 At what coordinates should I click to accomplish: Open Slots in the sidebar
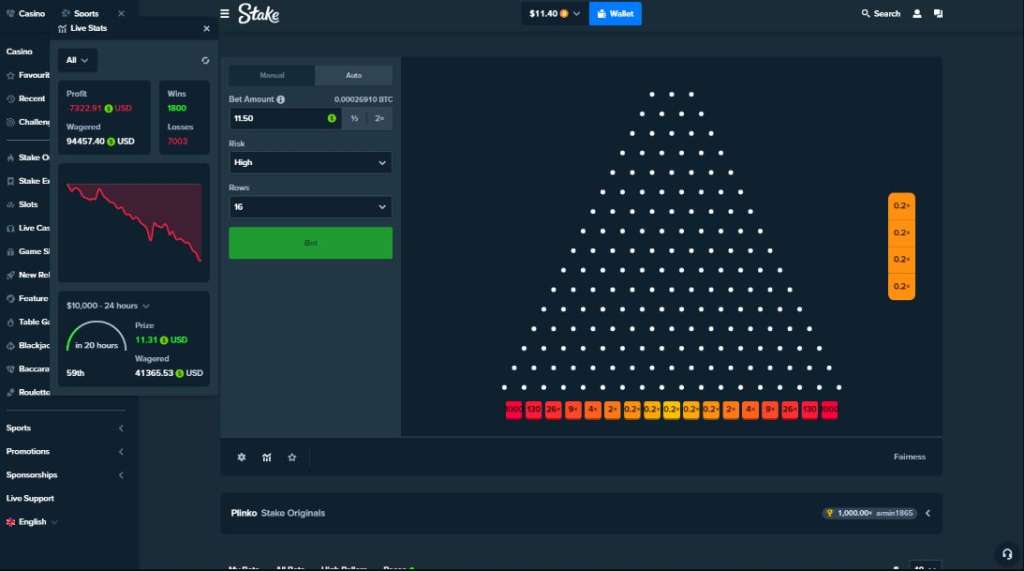pyautogui.click(x=22, y=204)
